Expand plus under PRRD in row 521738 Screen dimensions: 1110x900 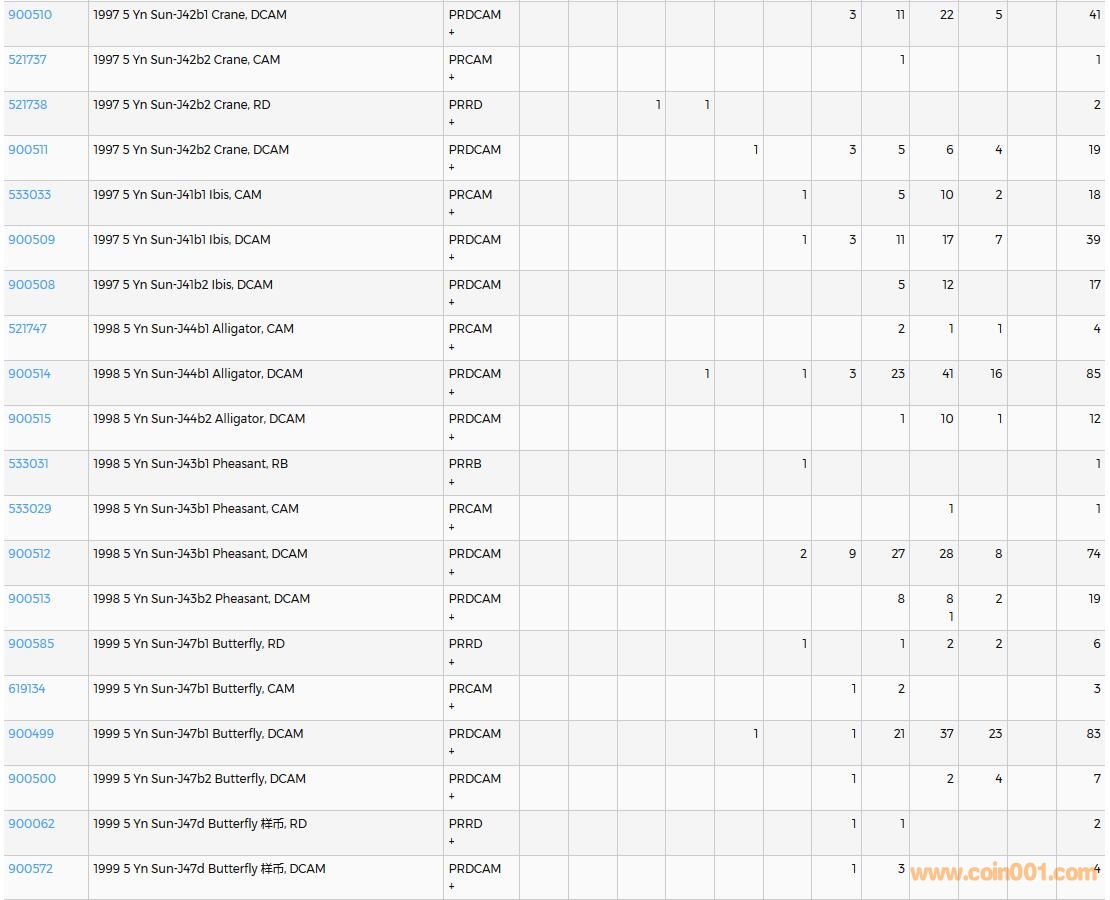click(452, 122)
